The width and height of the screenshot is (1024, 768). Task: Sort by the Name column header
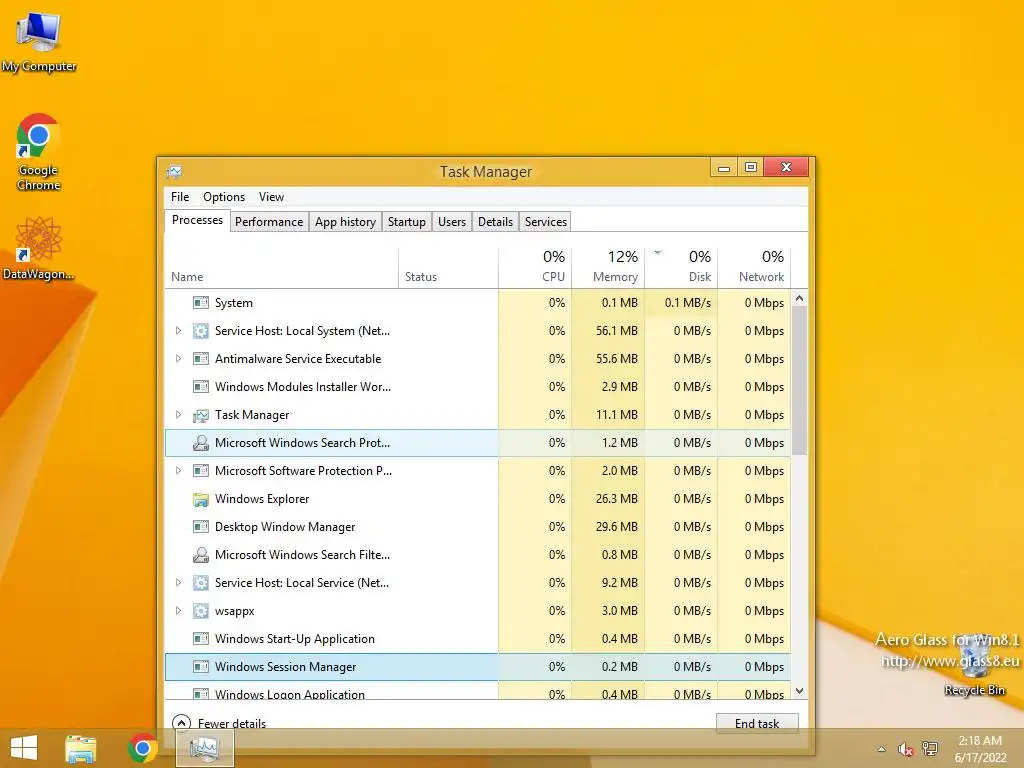(281, 268)
